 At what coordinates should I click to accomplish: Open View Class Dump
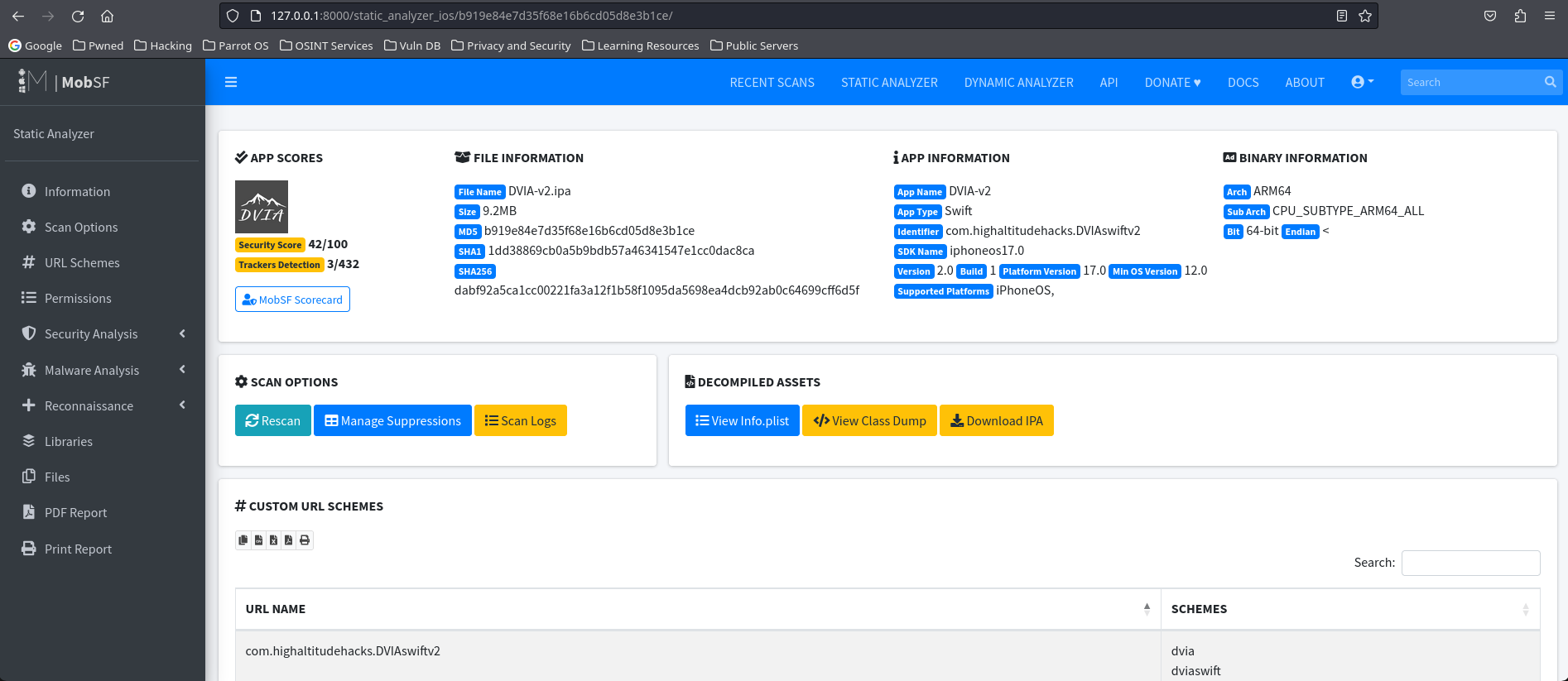click(x=869, y=420)
